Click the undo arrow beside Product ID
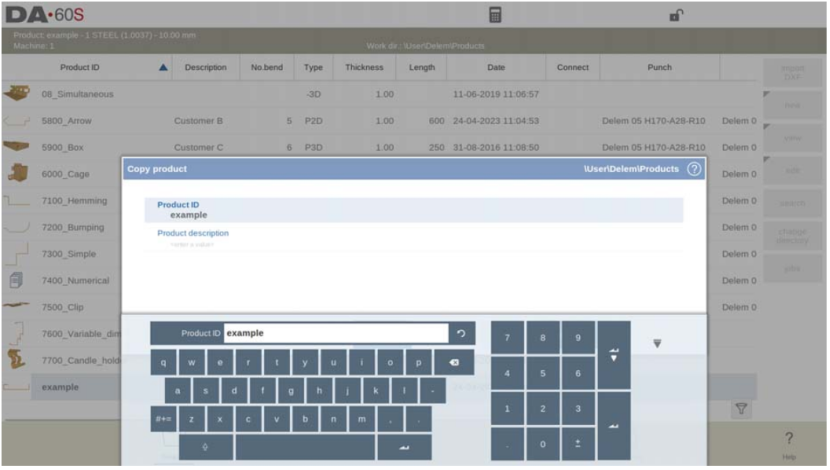 click(461, 333)
